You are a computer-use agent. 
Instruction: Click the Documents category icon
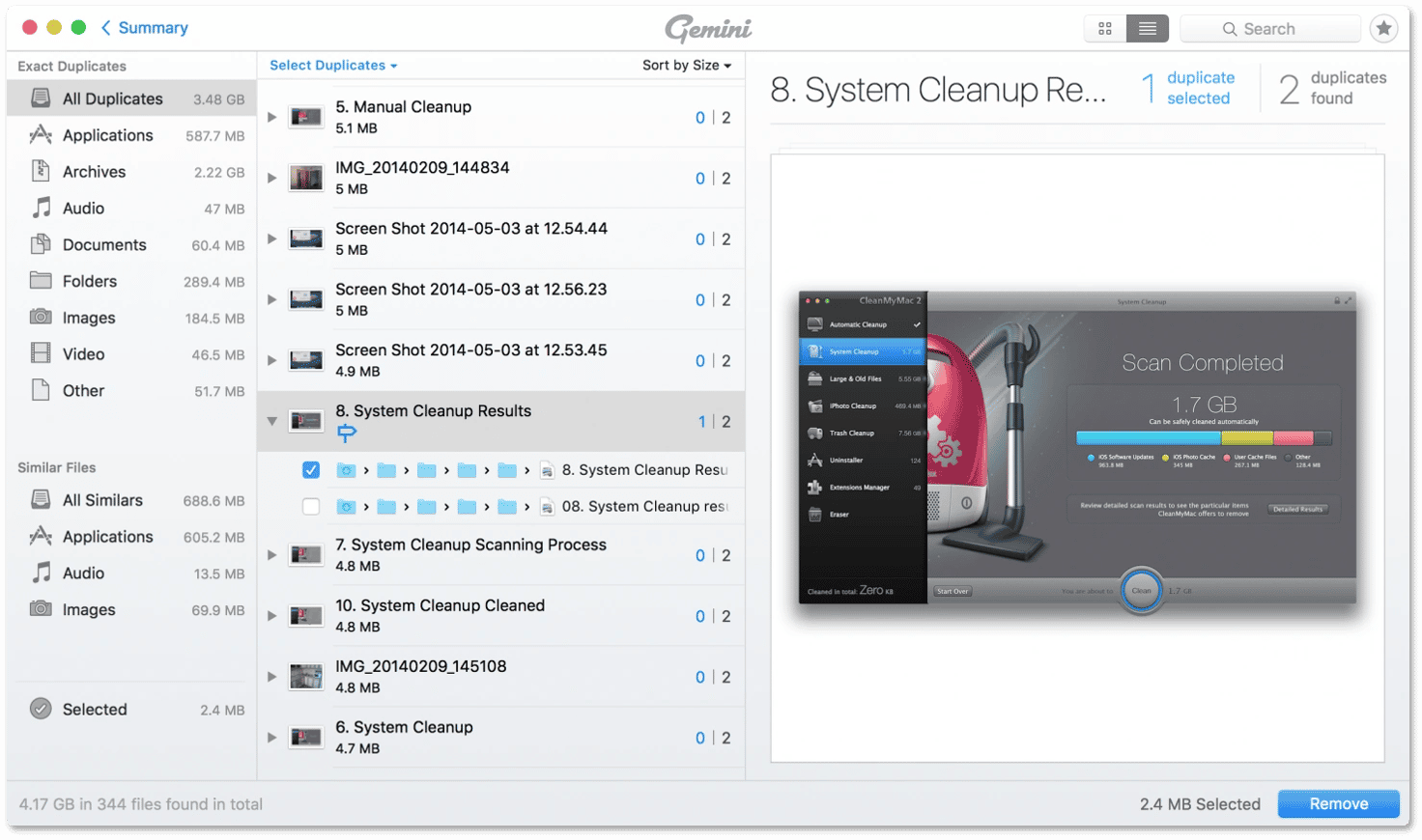click(x=41, y=244)
